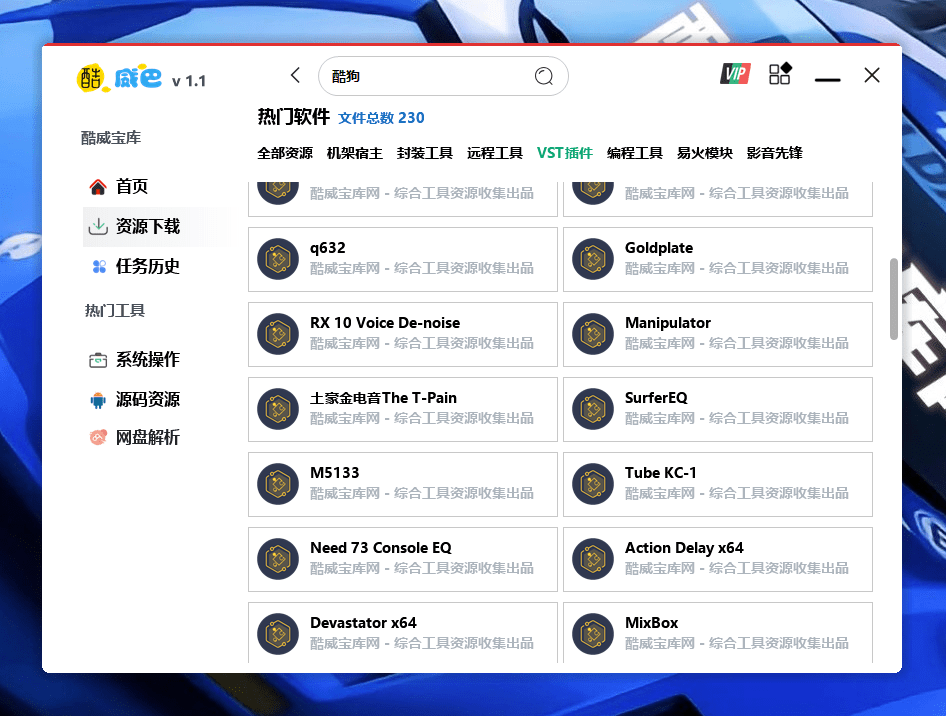Open 源码资源 in the sidebar
Screen dimensions: 946x716
coord(148,399)
